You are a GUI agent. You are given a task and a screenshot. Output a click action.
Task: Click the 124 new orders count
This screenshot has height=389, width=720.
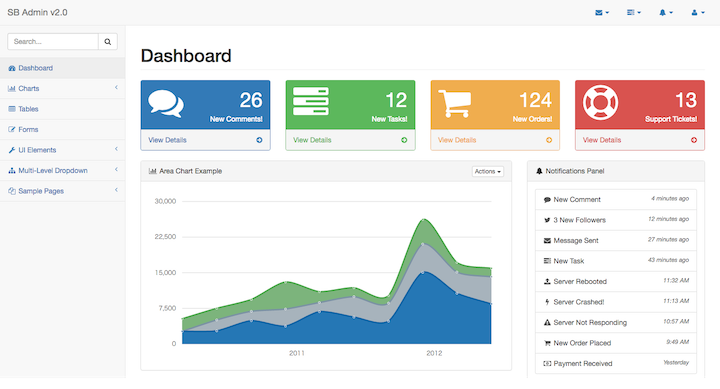click(535, 100)
